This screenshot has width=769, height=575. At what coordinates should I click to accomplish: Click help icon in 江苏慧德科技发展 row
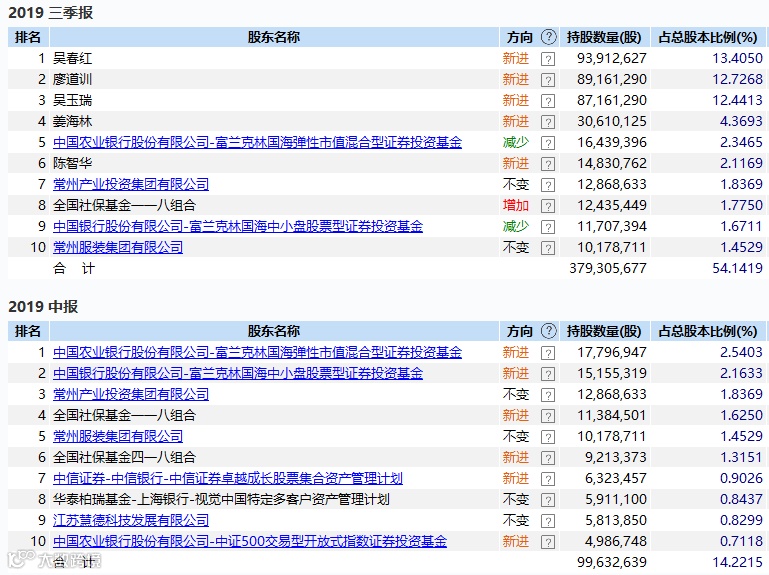(x=548, y=521)
